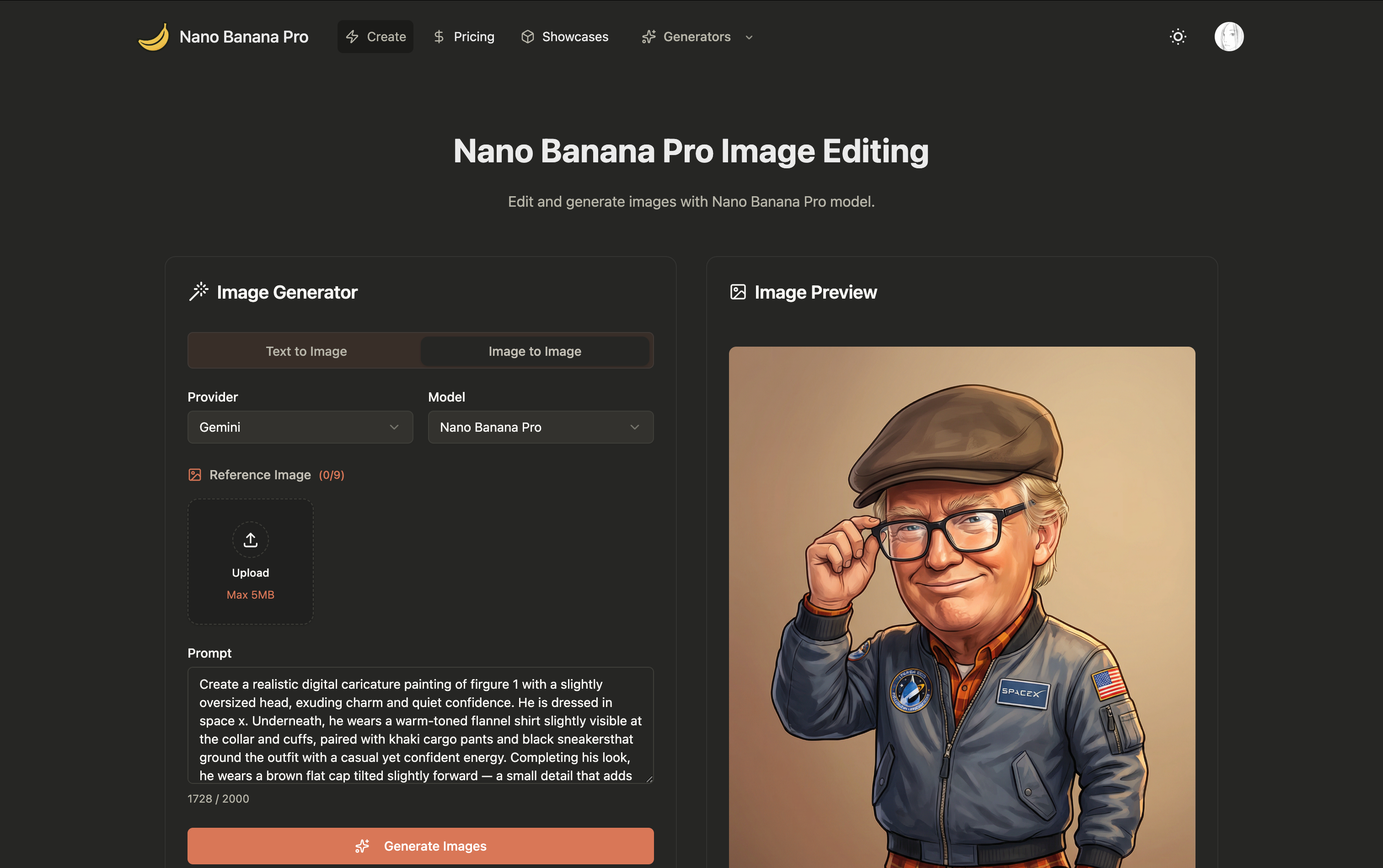Open the Pricing page
1383x868 pixels.
[474, 36]
